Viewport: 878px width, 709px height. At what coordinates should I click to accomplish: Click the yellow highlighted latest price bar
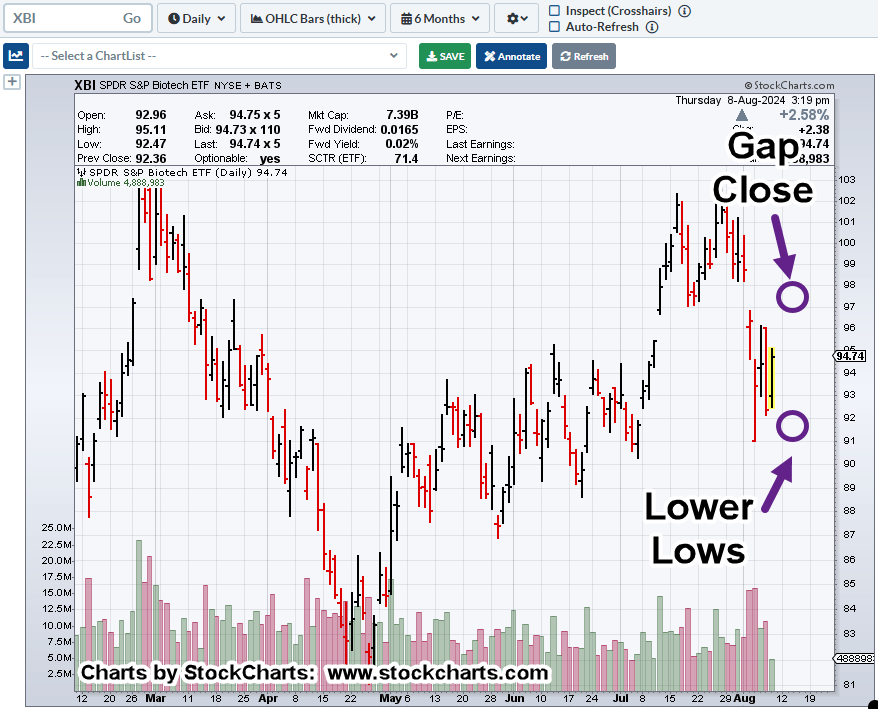[x=772, y=377]
